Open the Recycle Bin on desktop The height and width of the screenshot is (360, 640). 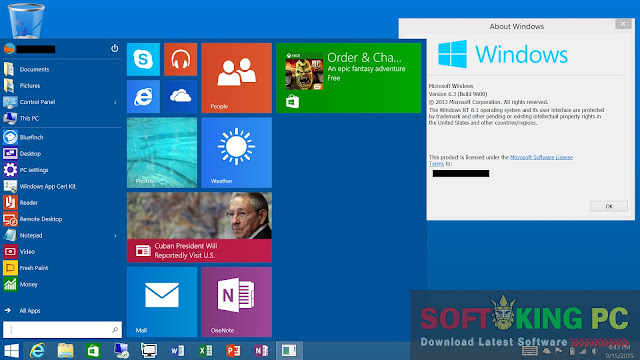(26, 20)
